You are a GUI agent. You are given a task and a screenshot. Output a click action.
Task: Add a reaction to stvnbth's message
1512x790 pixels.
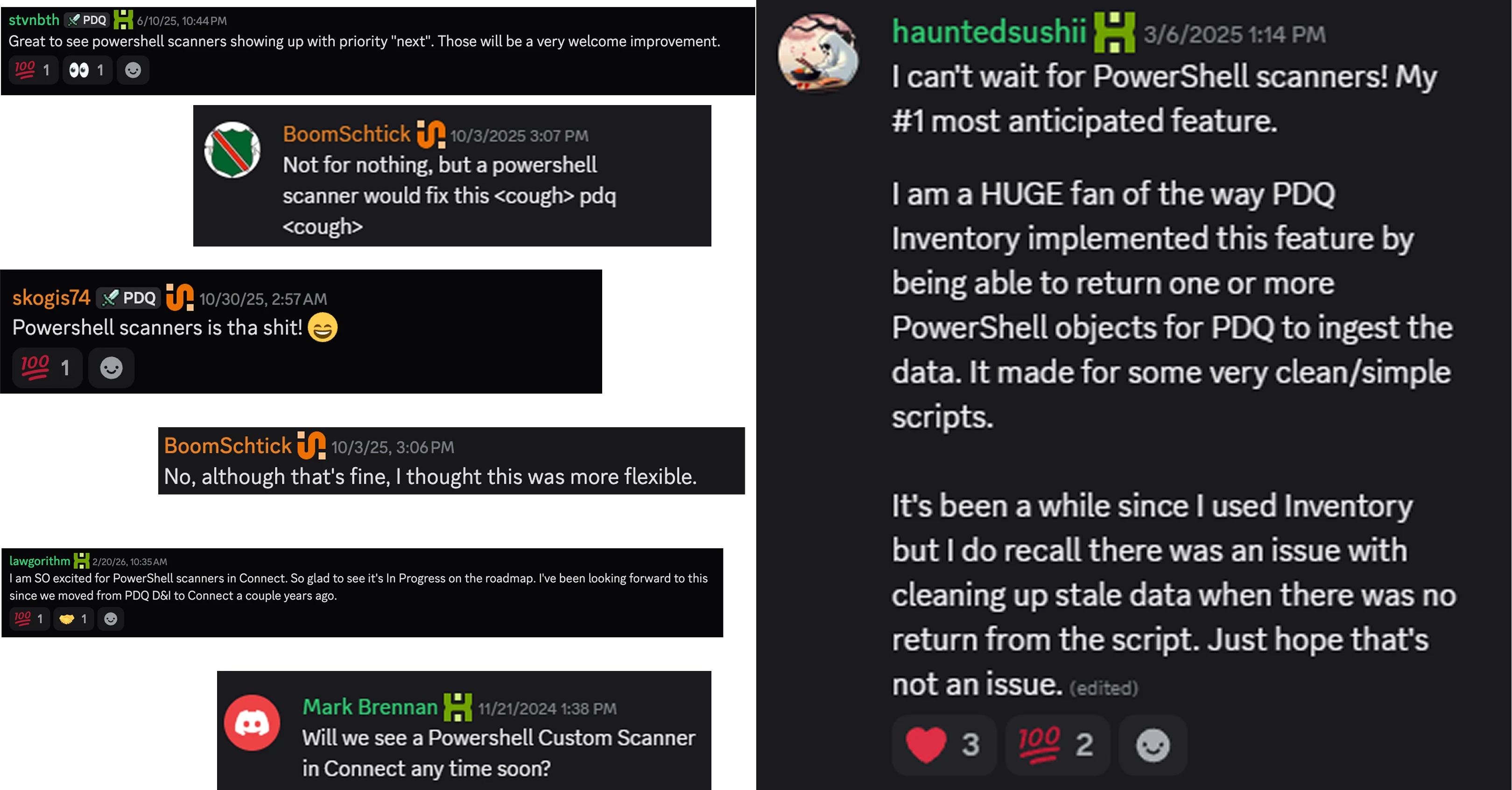pos(133,71)
